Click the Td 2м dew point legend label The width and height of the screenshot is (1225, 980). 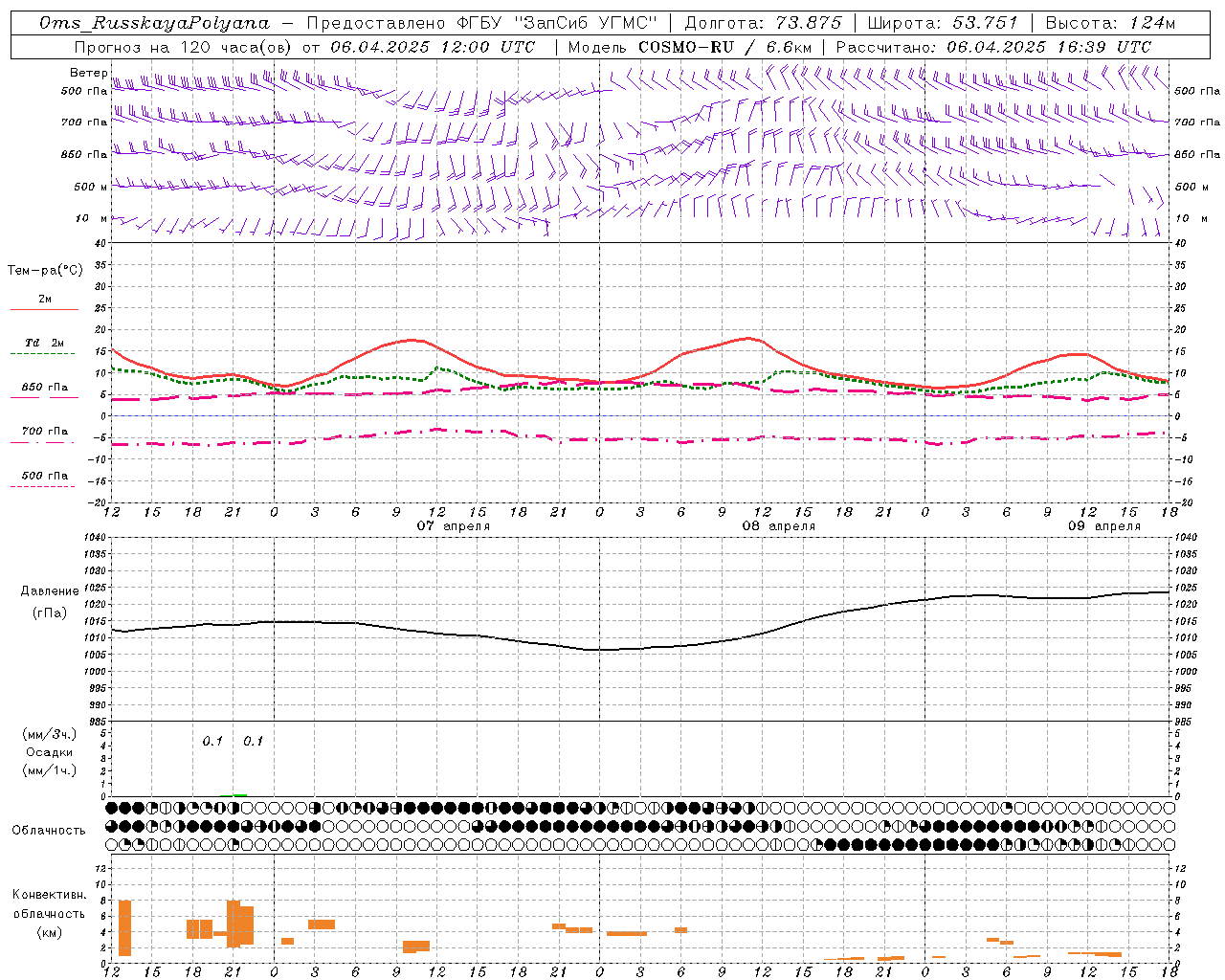pyautogui.click(x=45, y=343)
